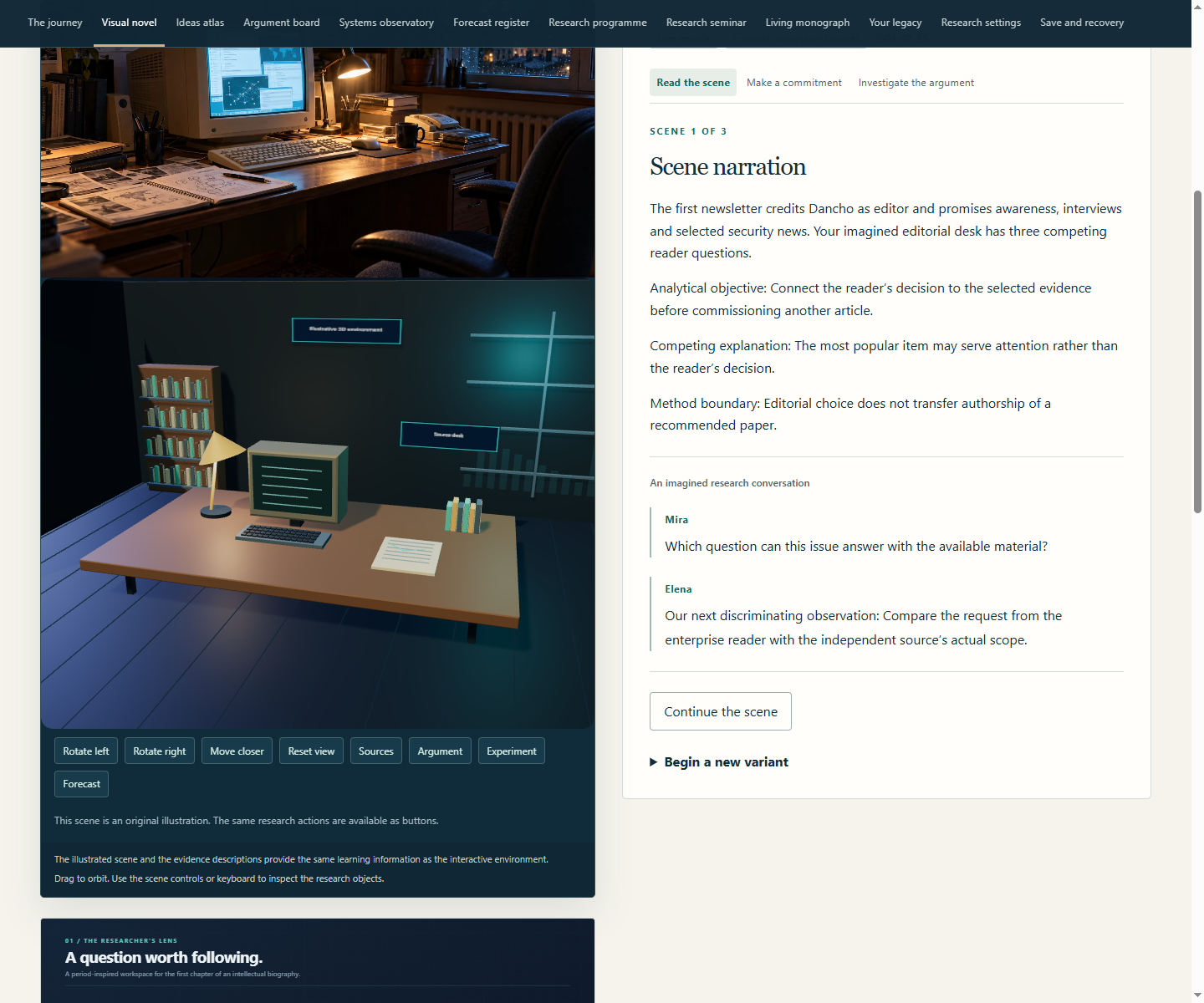Click the A question worth following heading

coord(164,958)
